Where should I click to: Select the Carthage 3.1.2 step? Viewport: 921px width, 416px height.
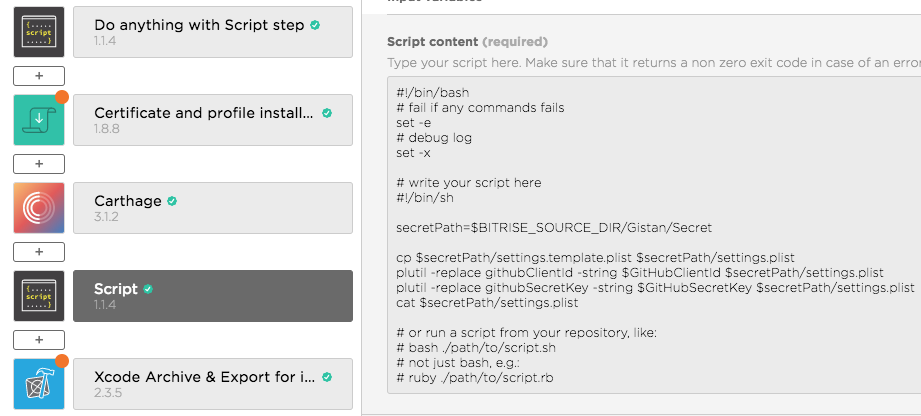212,208
